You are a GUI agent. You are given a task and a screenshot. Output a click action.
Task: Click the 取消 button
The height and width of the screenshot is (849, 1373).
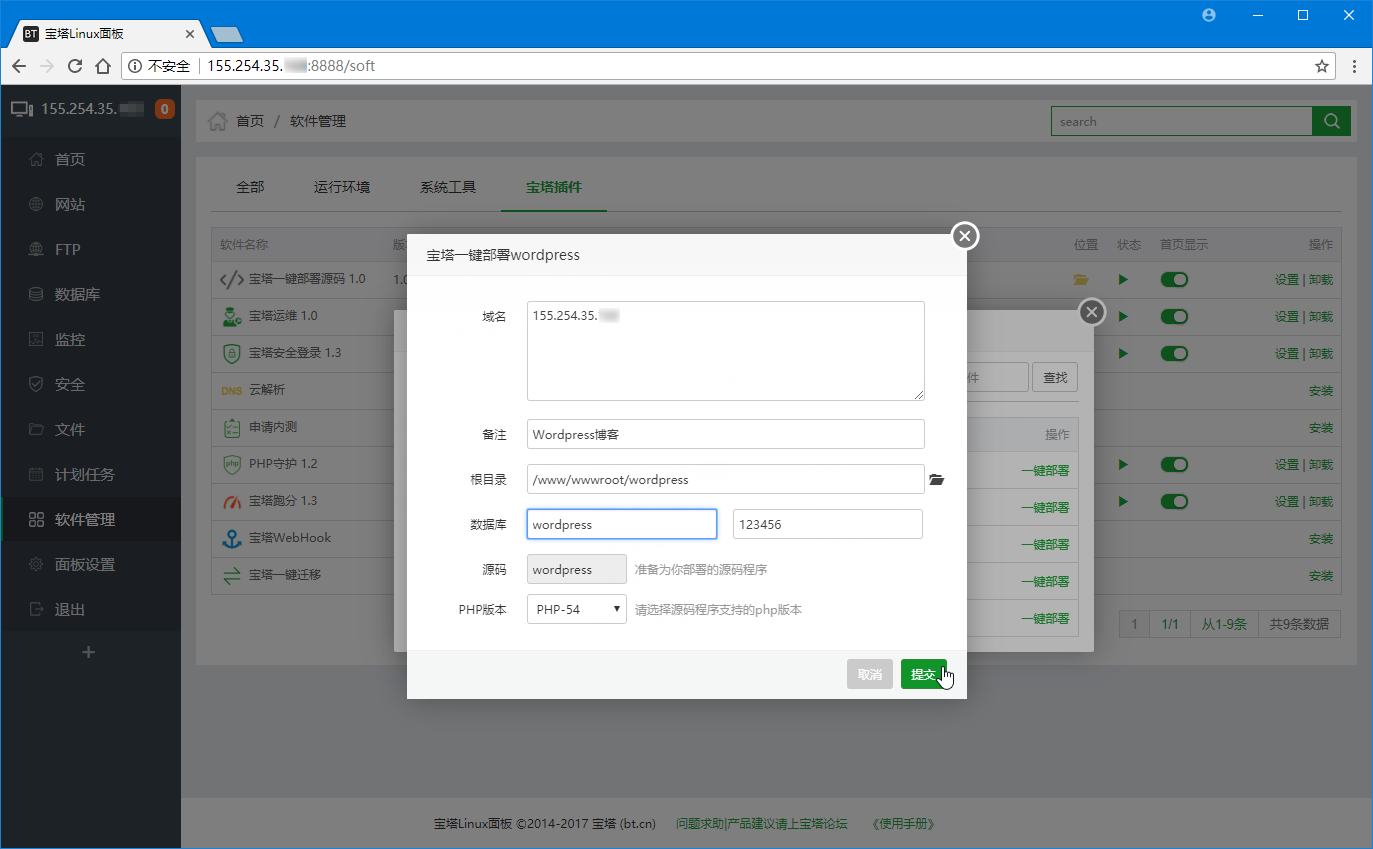pyautogui.click(x=870, y=674)
